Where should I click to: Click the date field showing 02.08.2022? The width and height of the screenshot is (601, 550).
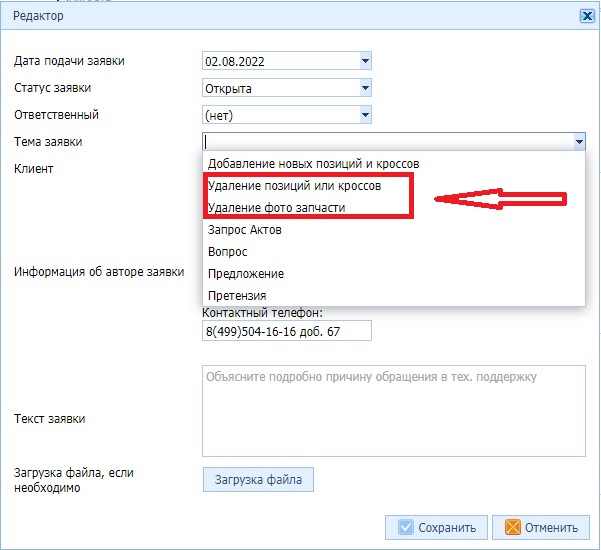tap(279, 61)
